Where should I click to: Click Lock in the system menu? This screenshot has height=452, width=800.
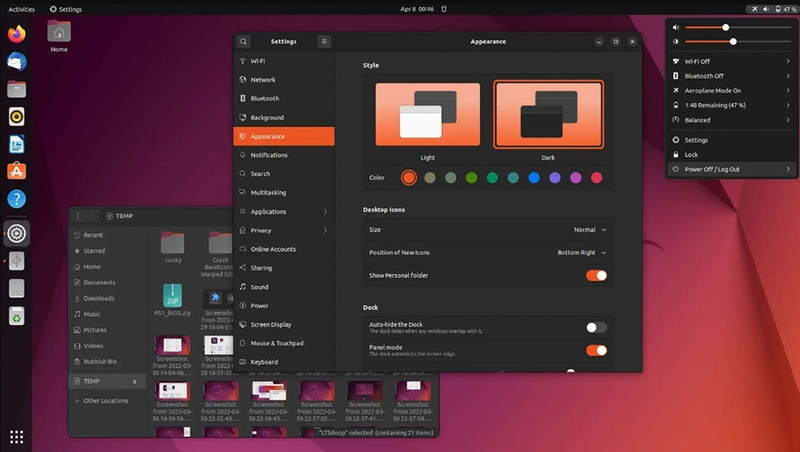click(x=731, y=155)
